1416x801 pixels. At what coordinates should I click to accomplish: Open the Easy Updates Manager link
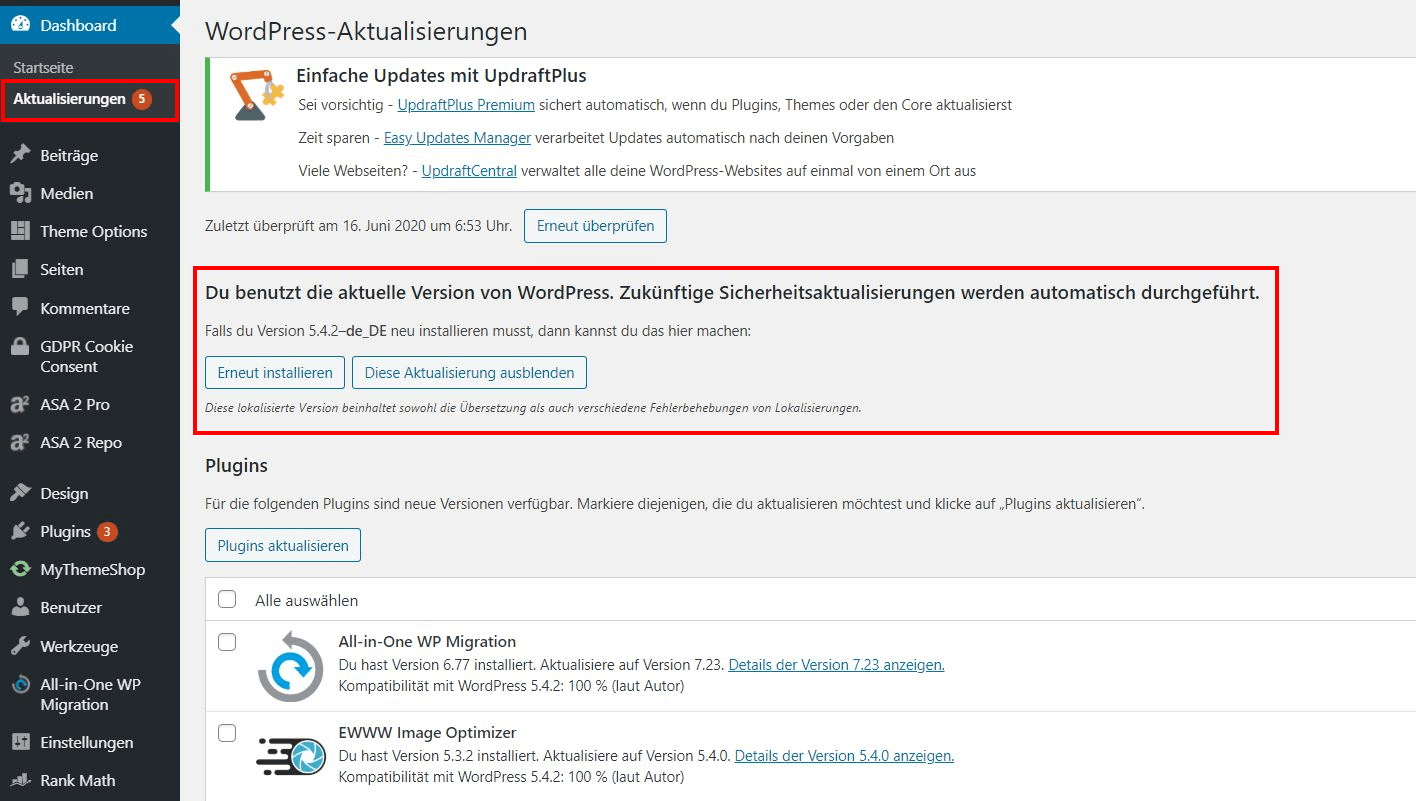tap(457, 137)
